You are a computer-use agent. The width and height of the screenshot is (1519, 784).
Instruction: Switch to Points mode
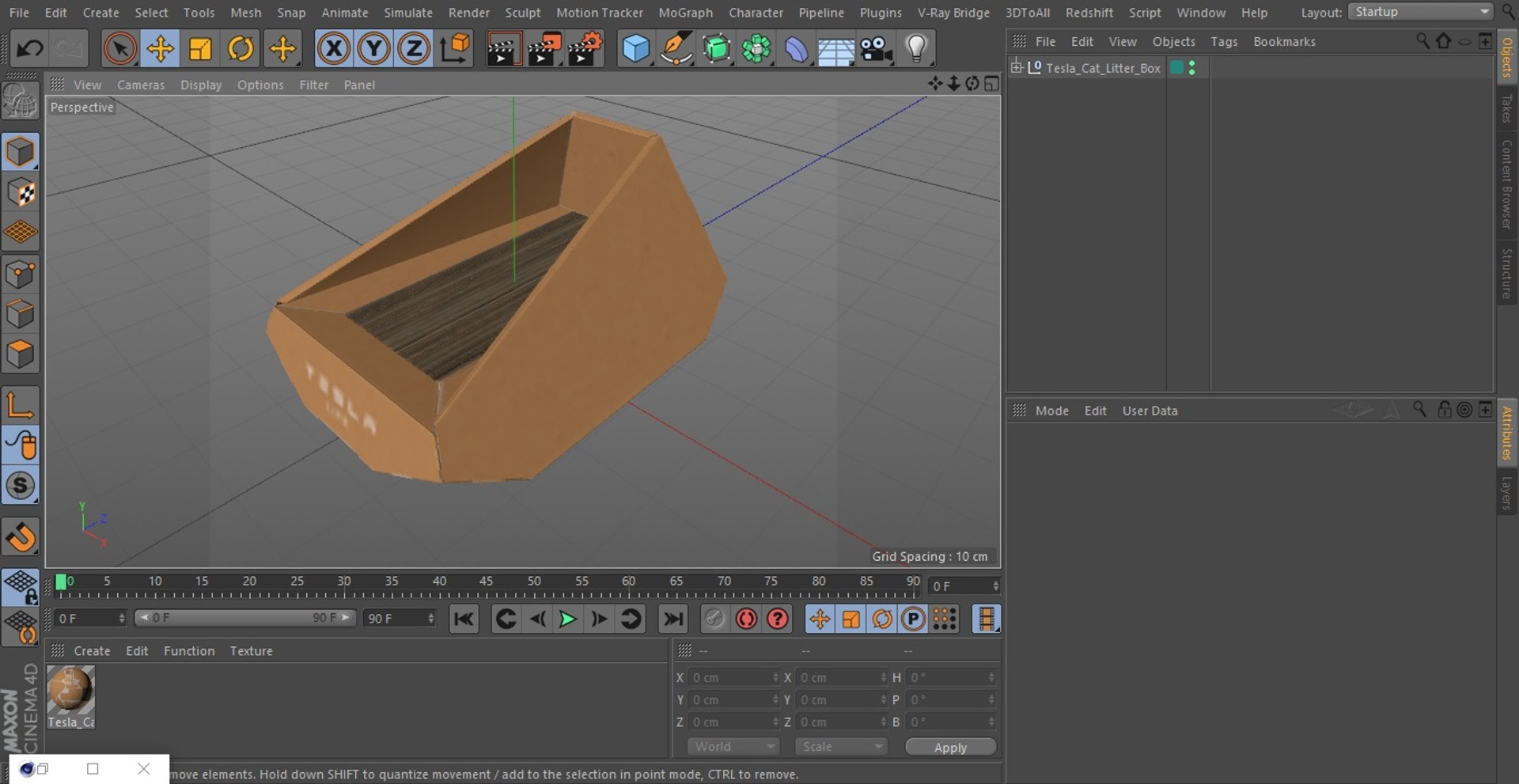20,274
